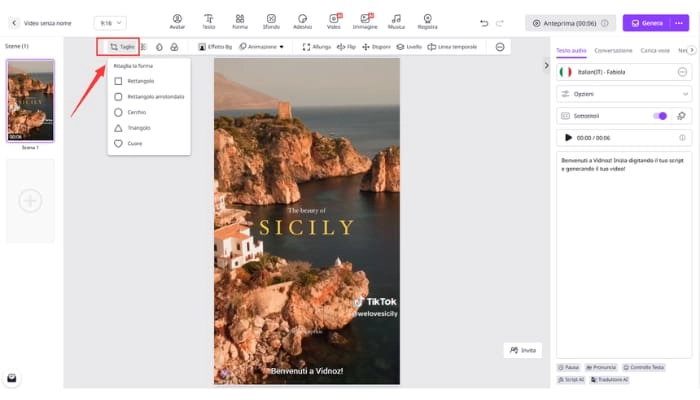
Task: Choose Cerchio crop shape
Action: [149, 112]
